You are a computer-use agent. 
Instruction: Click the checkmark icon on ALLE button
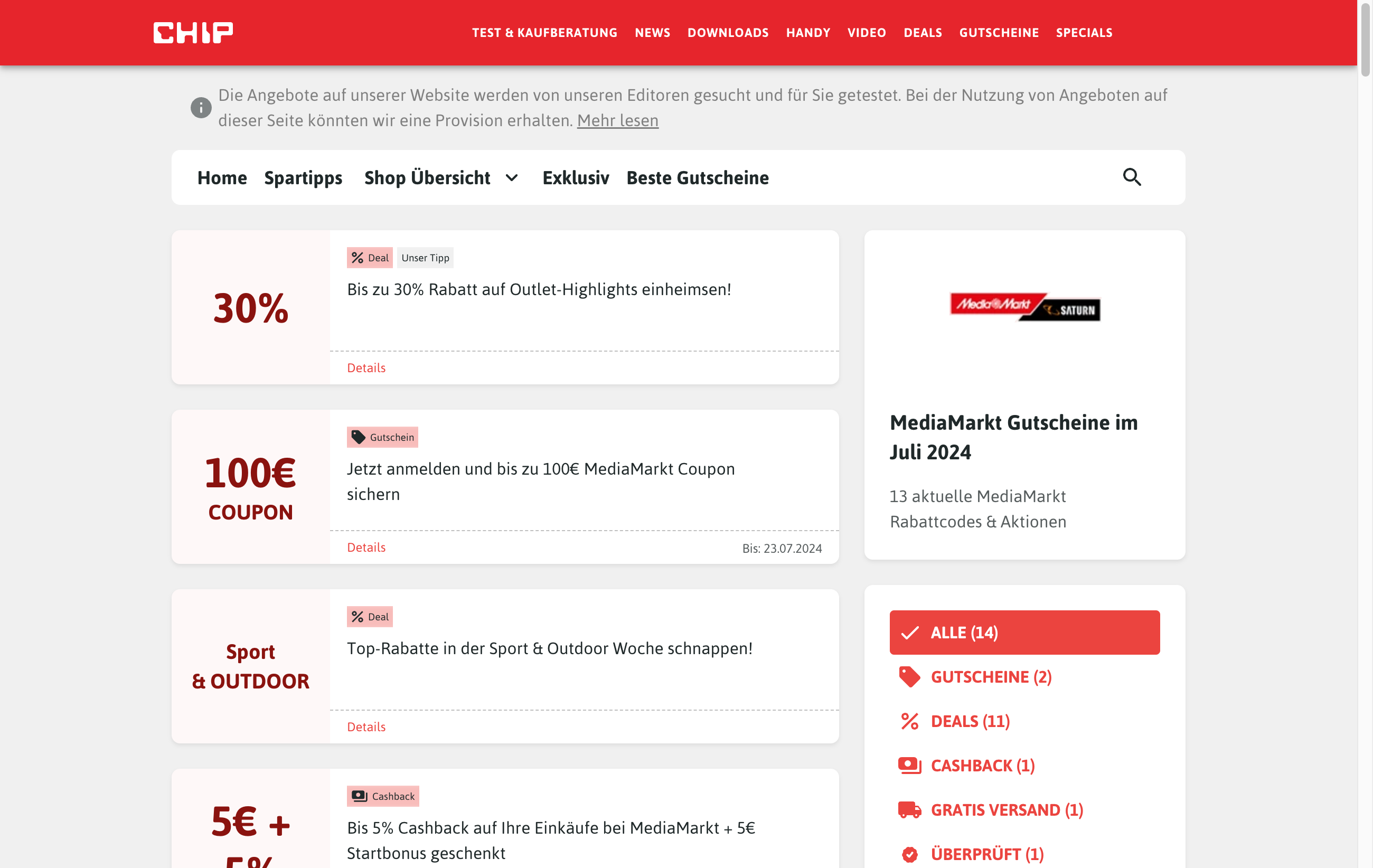point(911,632)
